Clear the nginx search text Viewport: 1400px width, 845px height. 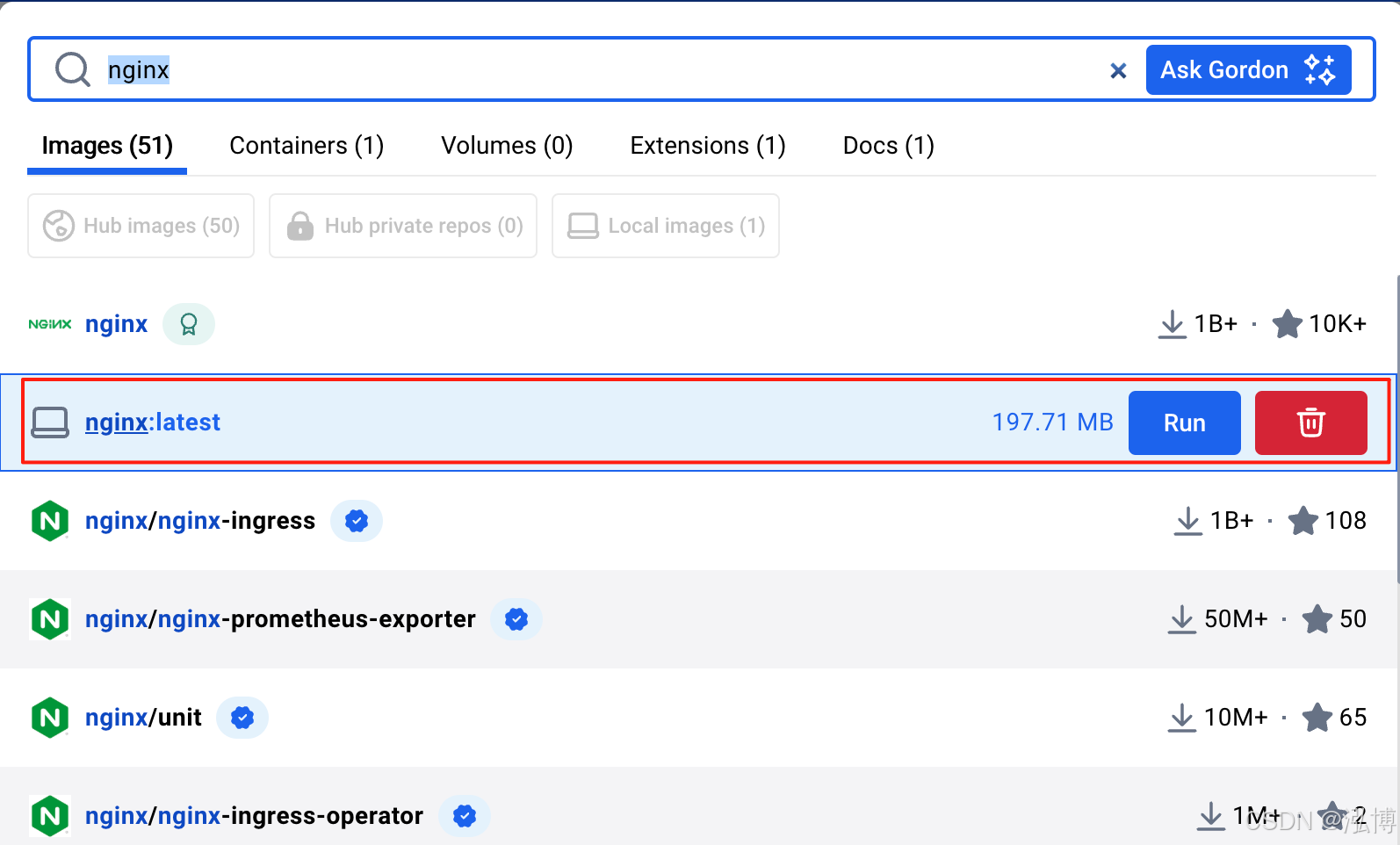coord(1118,70)
